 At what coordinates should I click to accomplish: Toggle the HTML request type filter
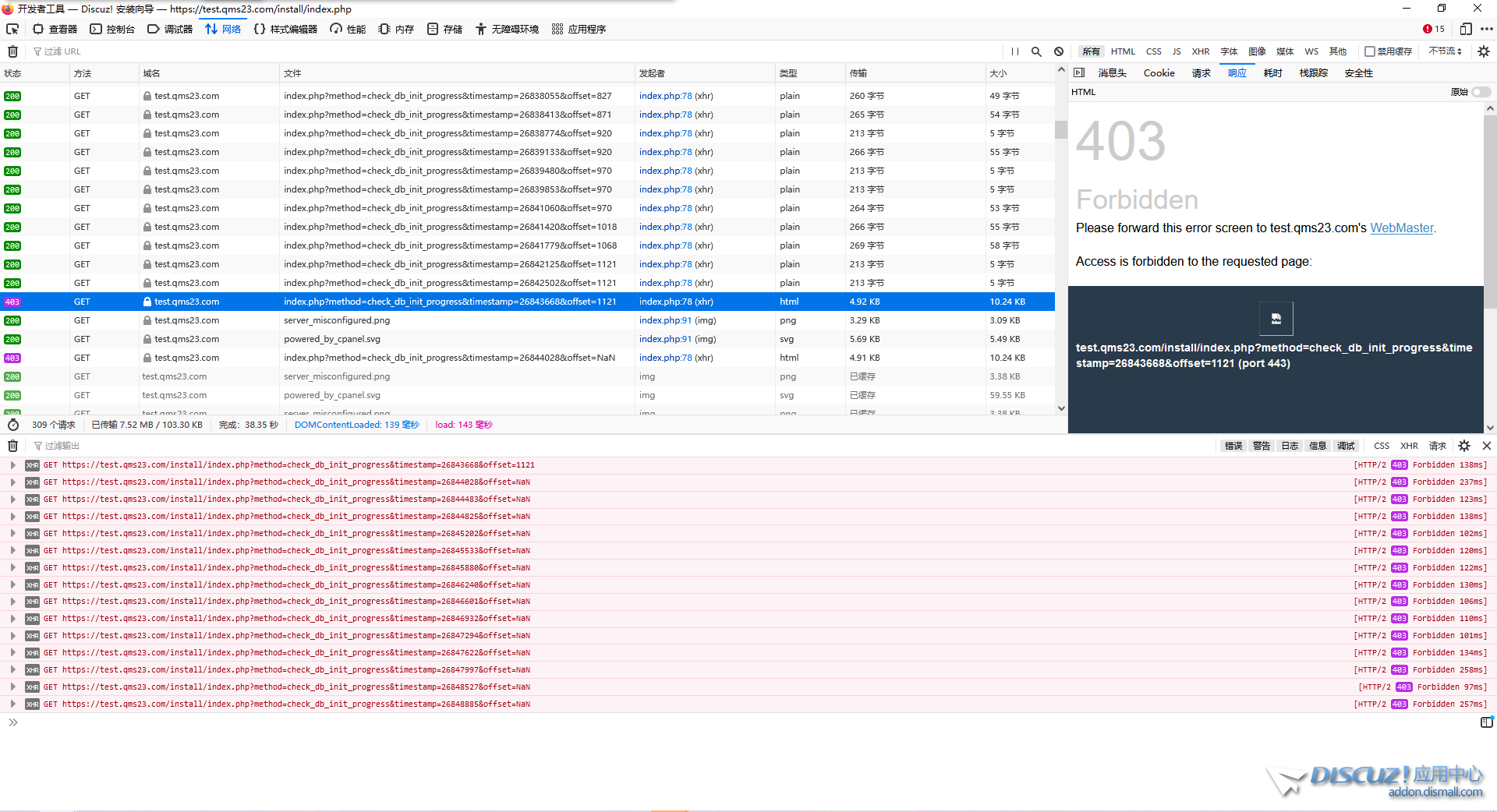pos(1123,51)
